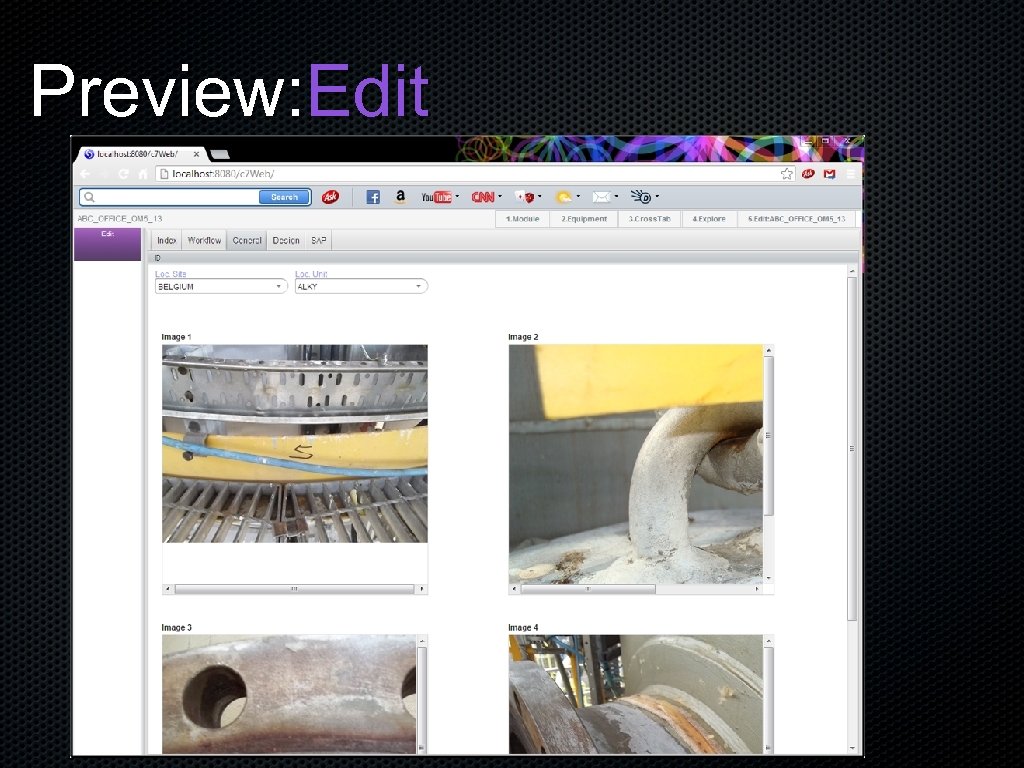Open the Amazon toolbar shortcut

[x=400, y=197]
